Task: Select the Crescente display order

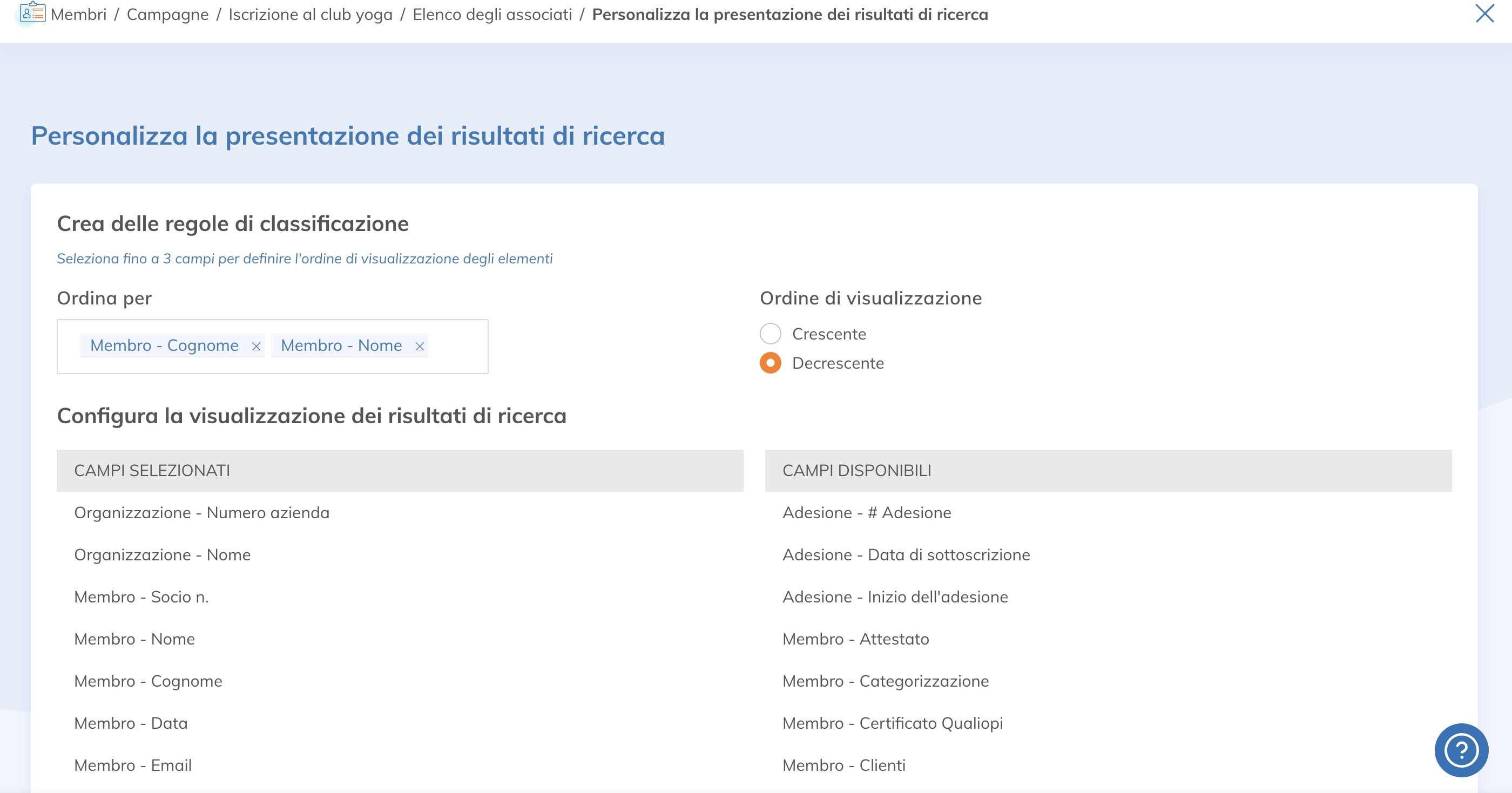Action: tap(770, 334)
